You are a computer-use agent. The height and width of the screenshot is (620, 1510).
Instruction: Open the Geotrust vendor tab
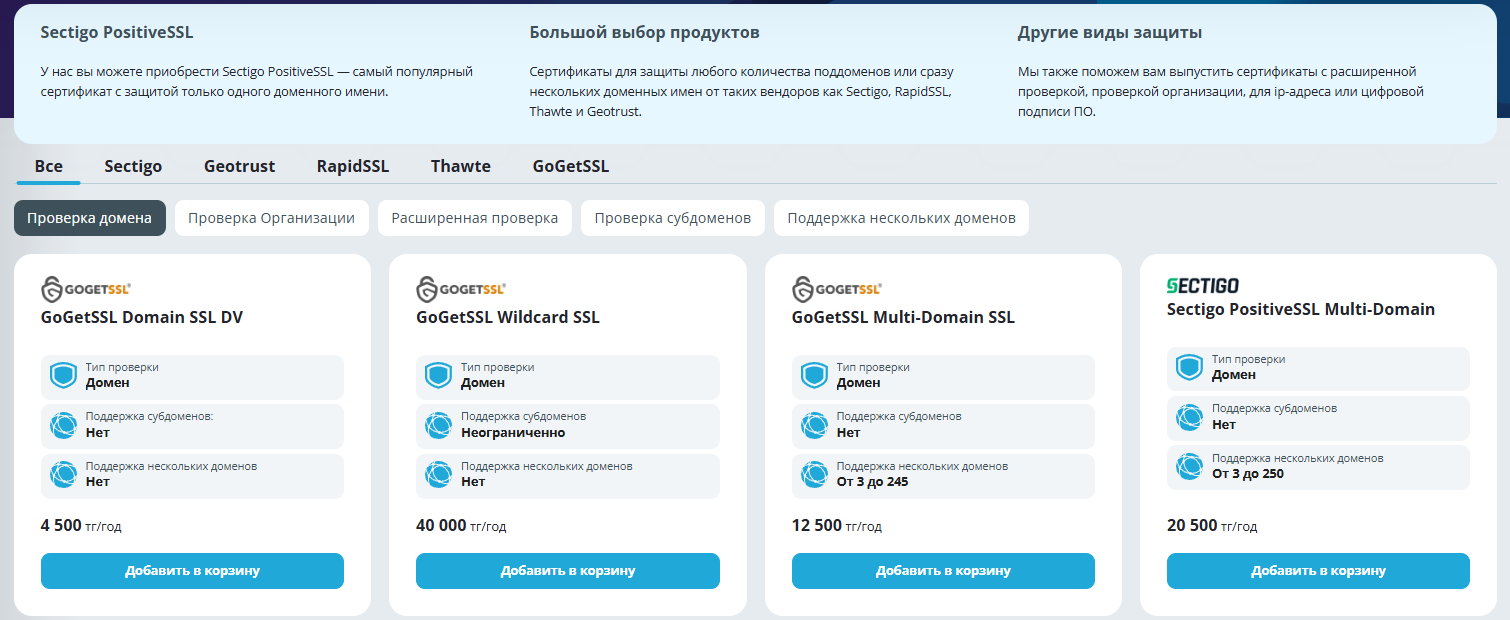239,166
